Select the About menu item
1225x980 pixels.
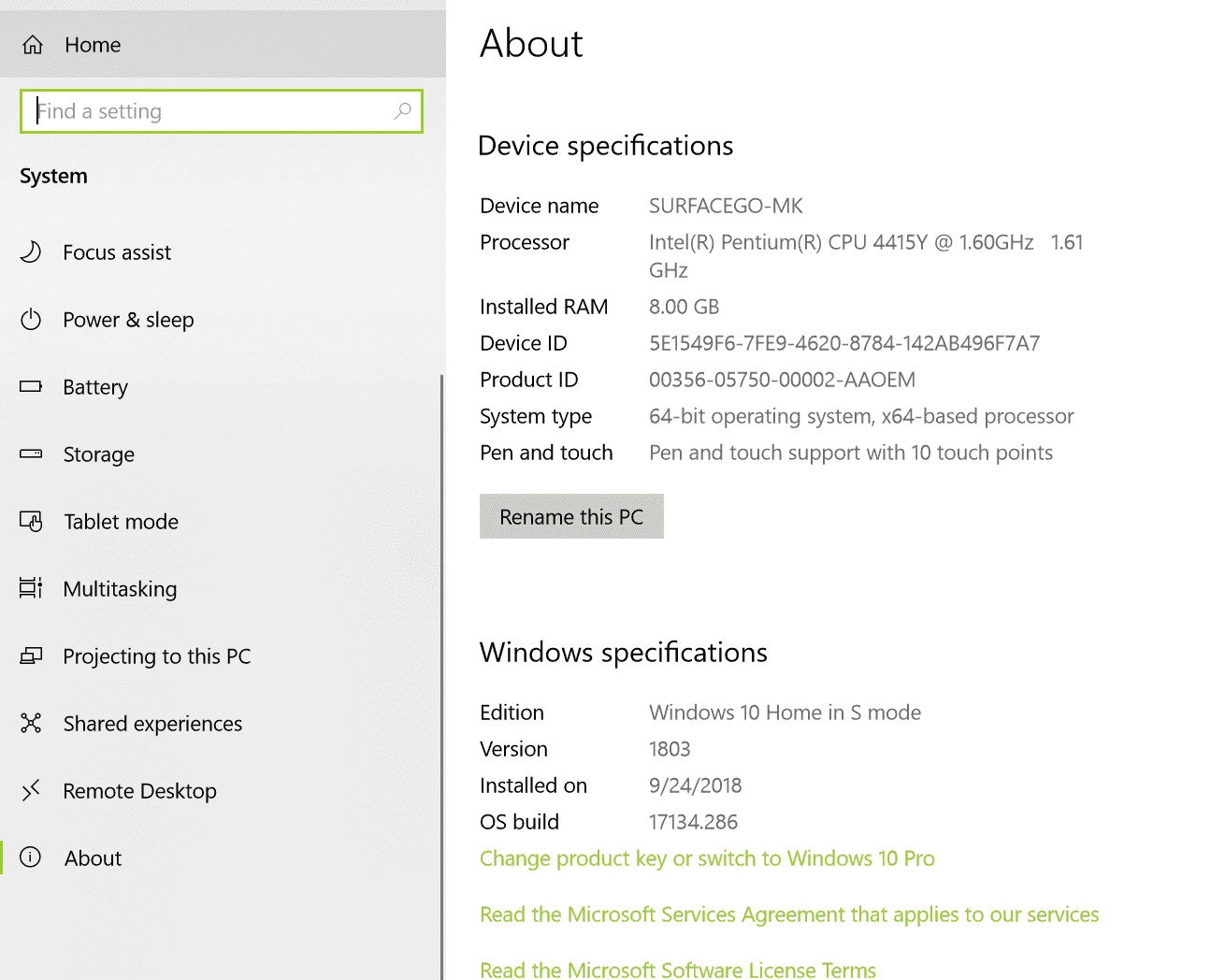point(93,858)
